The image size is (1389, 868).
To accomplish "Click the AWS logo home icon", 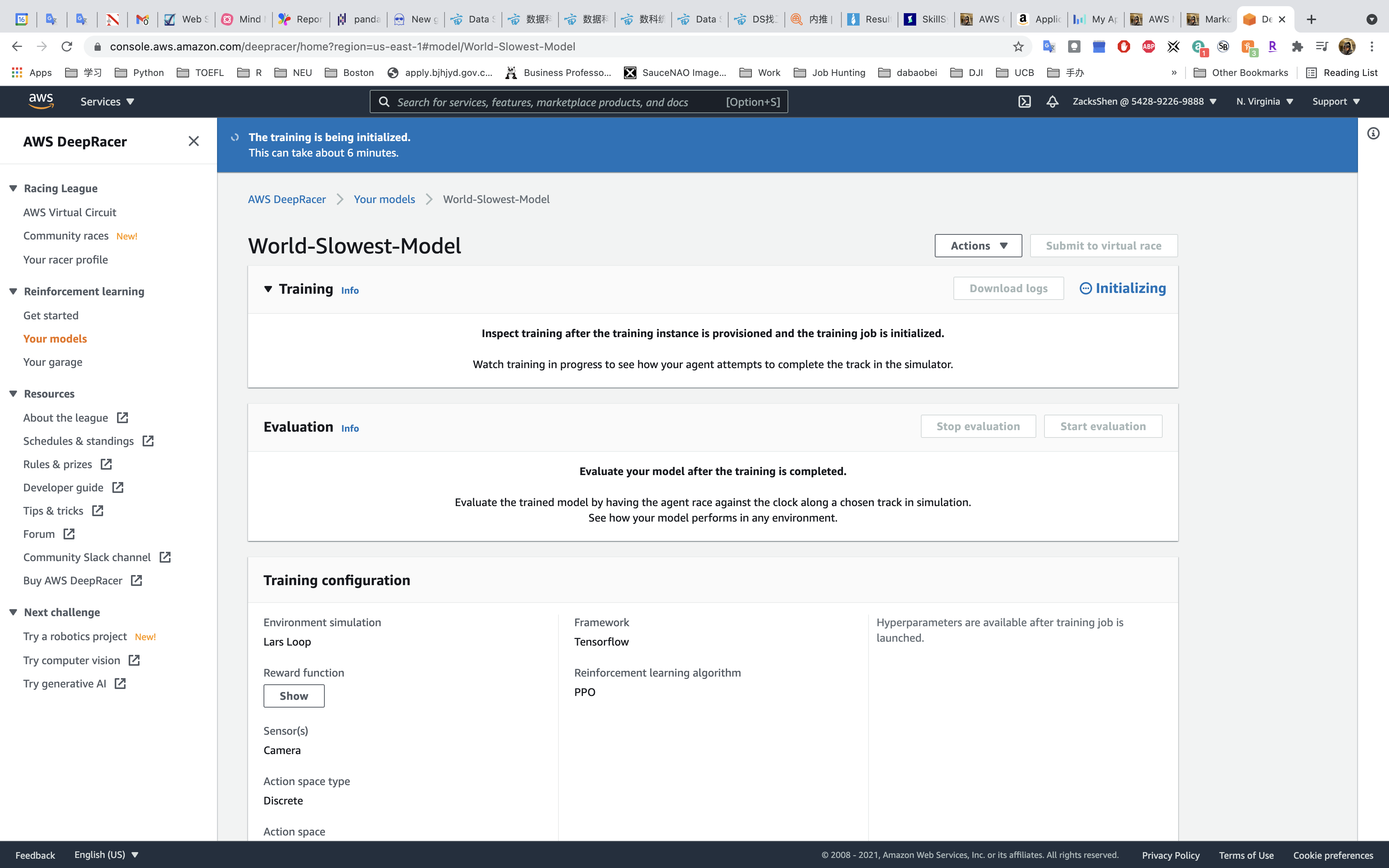I will click(41, 101).
